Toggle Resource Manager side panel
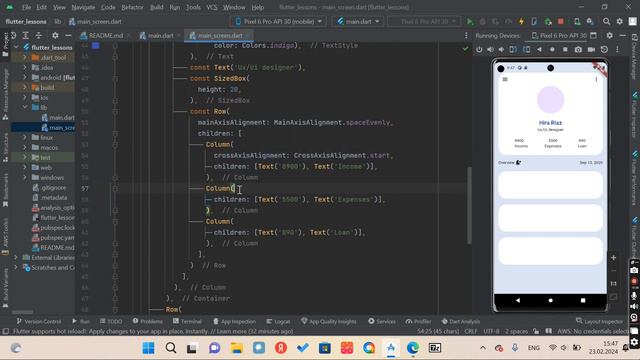This screenshot has width=640, height=360. pos(5,95)
